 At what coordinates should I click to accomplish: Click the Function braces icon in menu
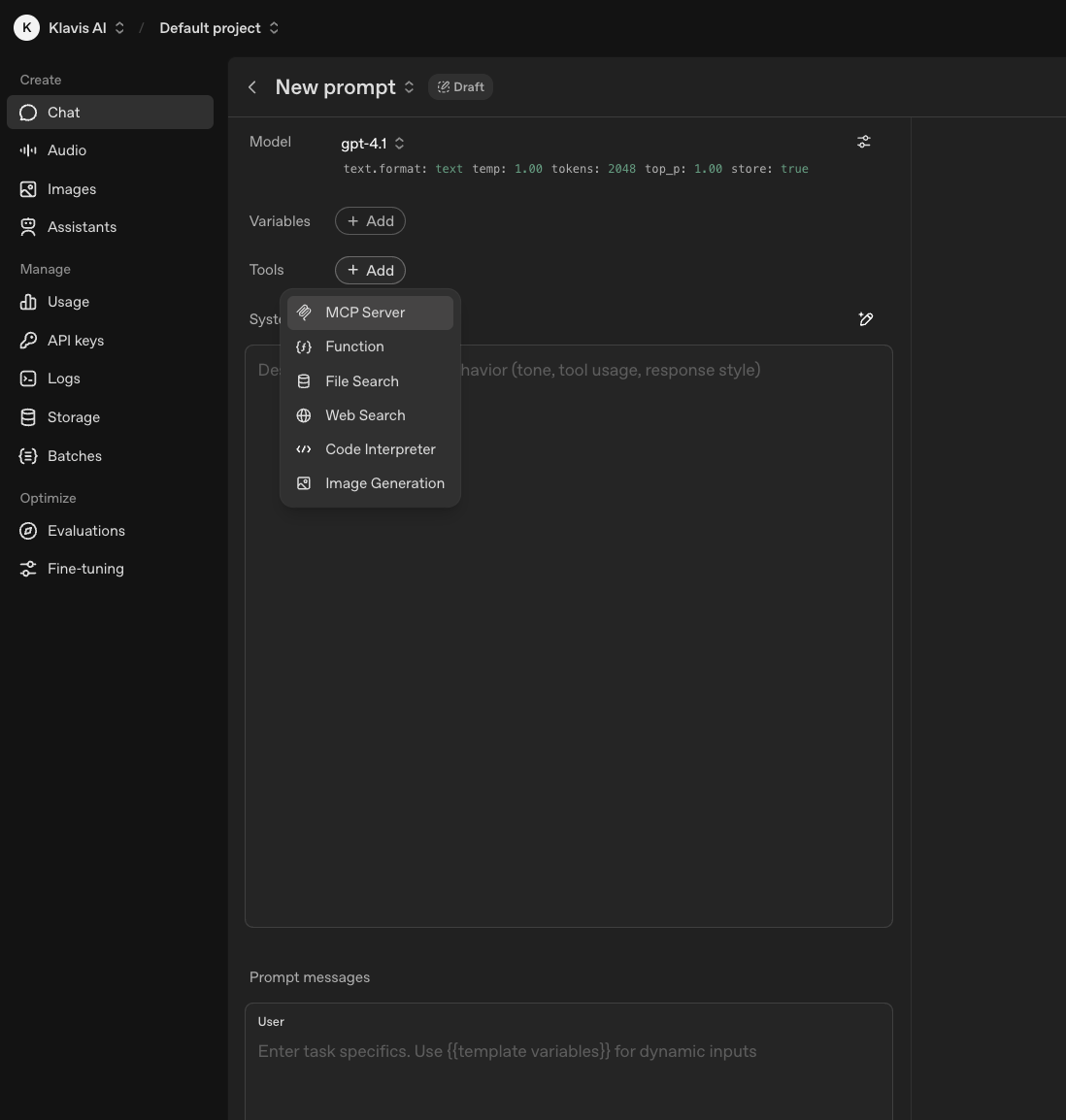pos(304,347)
